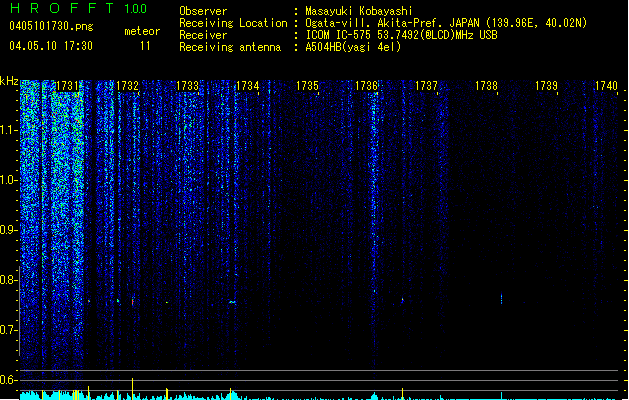Viewport: 629px width, 400px height.
Task: Click the 1.0 kHz axis label
Action: click(x=8, y=180)
